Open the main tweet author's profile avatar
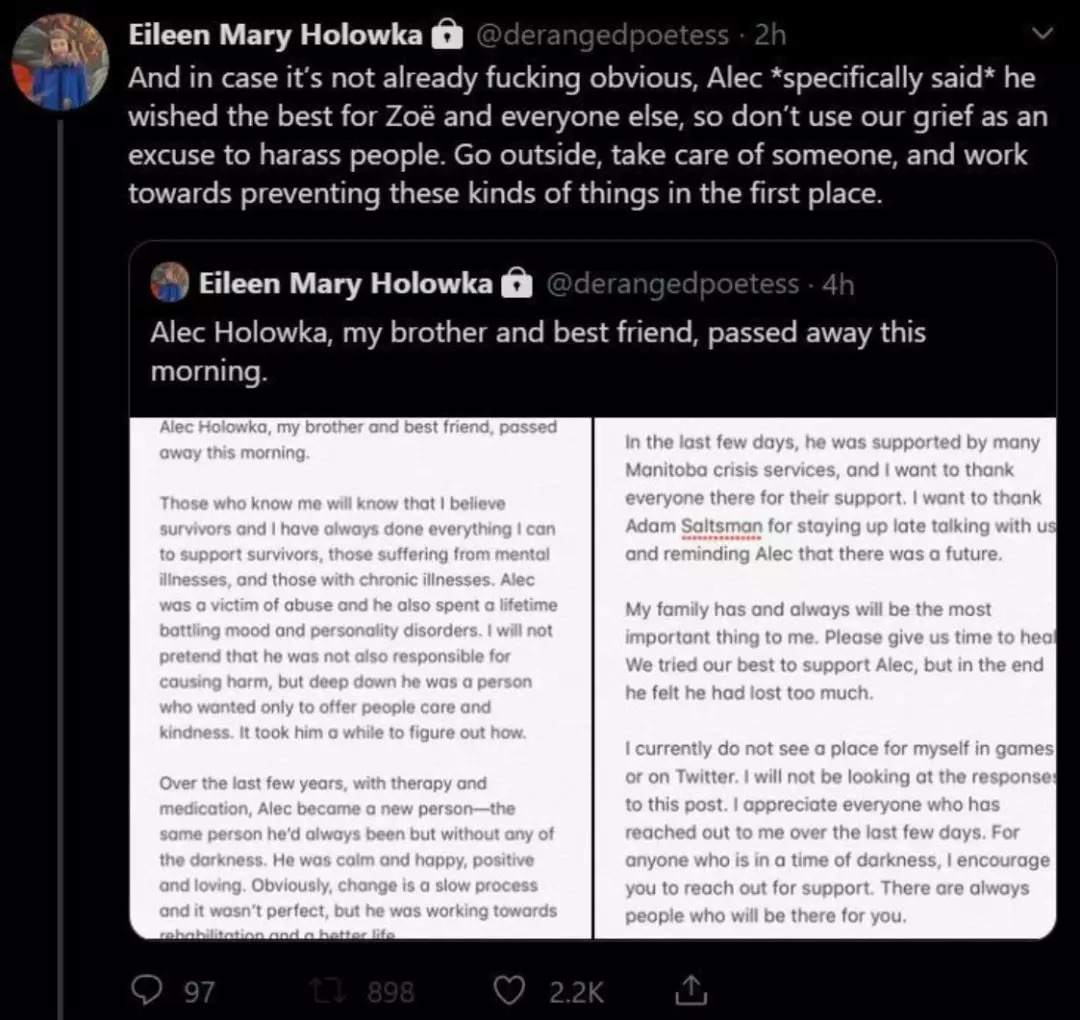 pyautogui.click(x=59, y=62)
